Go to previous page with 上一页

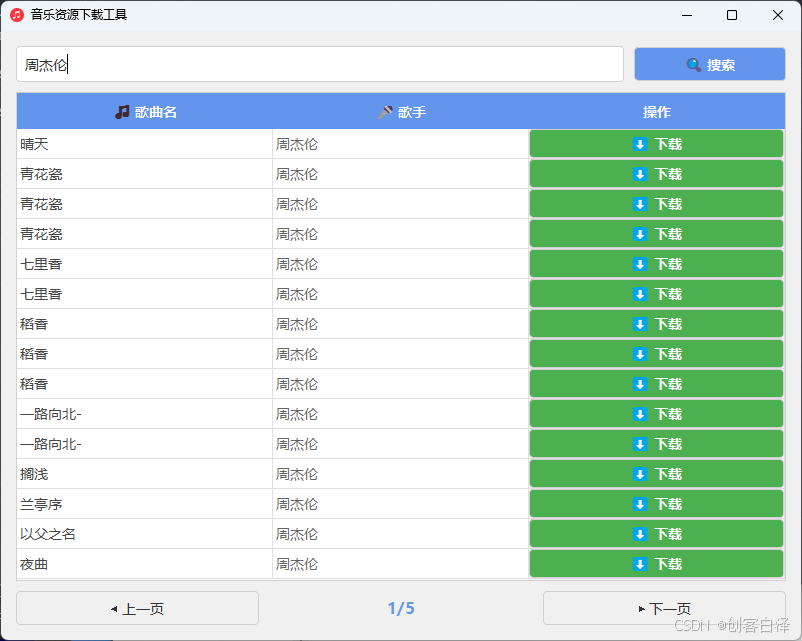point(138,608)
